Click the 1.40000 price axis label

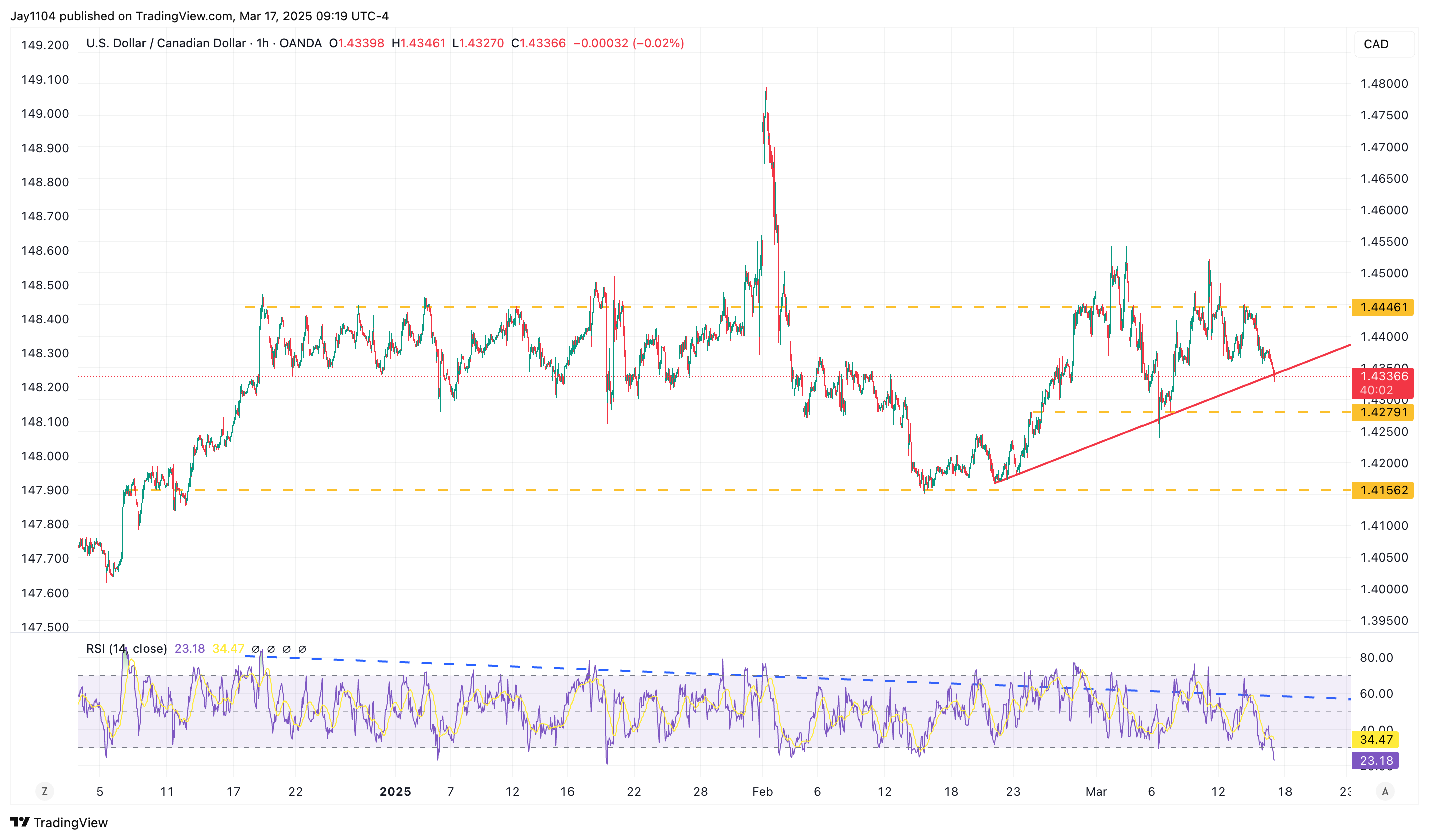tap(1384, 589)
